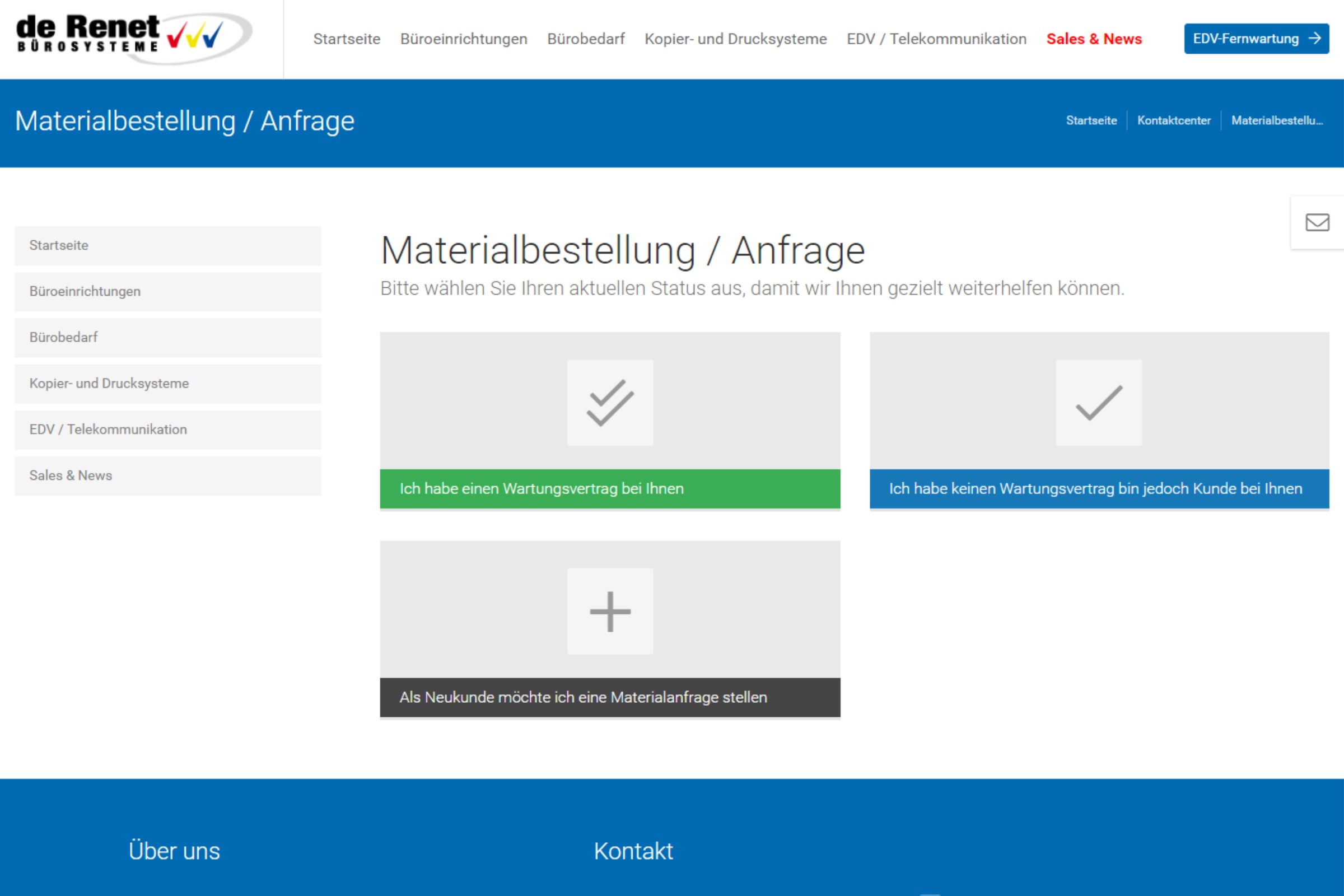
Task: Go to Bürobedarf in the top menu
Action: pyautogui.click(x=586, y=39)
